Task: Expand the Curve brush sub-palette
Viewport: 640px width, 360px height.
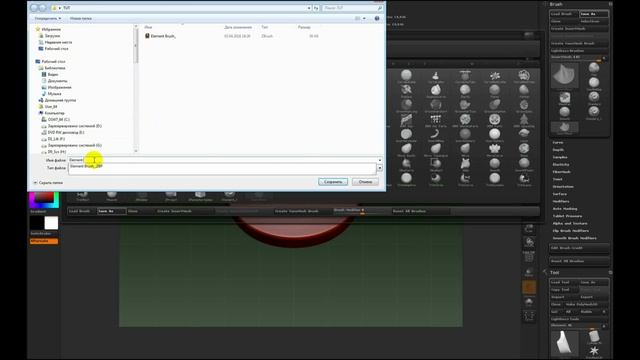Action: pyautogui.click(x=558, y=142)
